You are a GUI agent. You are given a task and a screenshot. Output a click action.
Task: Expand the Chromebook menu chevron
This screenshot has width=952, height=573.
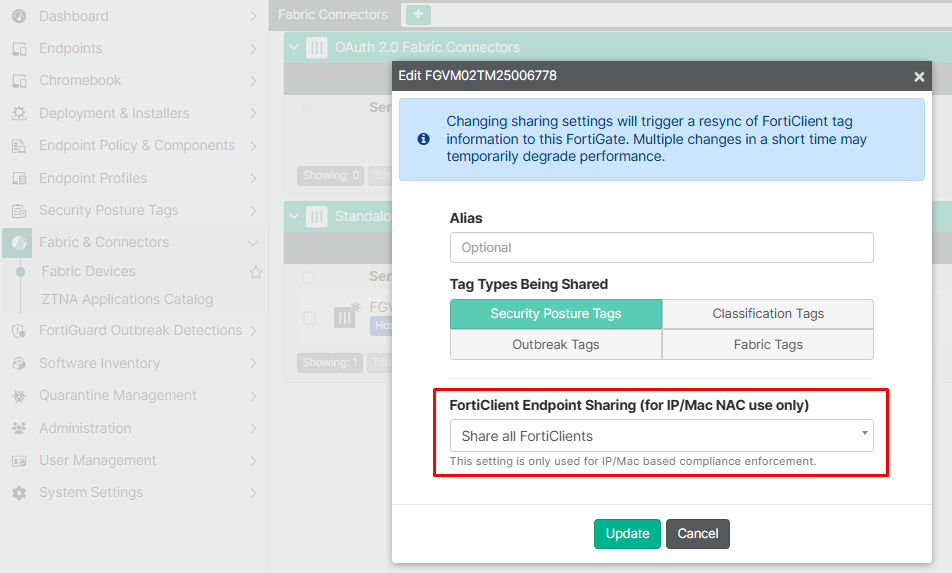[x=253, y=81]
